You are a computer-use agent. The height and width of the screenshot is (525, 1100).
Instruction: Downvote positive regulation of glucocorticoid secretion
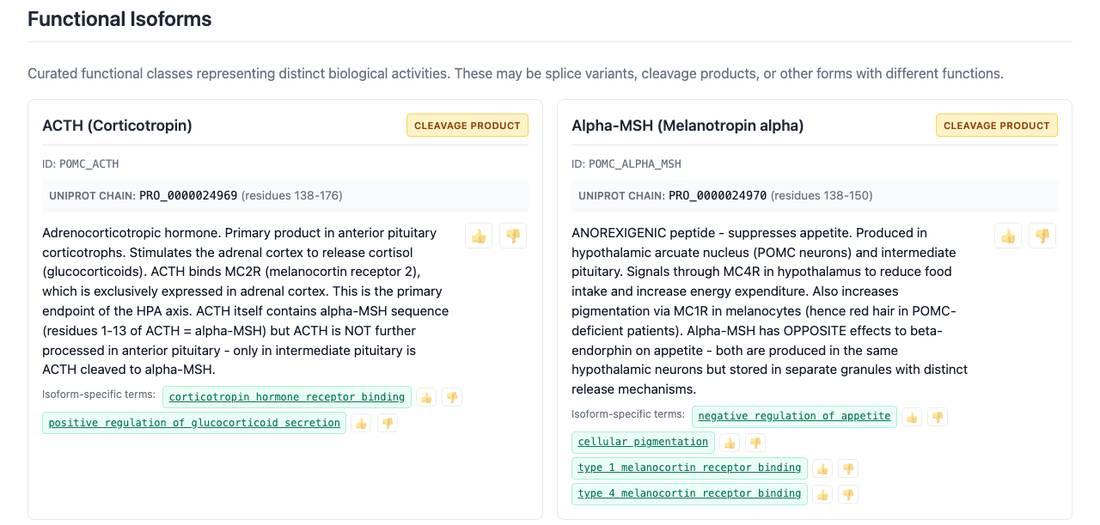click(x=387, y=423)
